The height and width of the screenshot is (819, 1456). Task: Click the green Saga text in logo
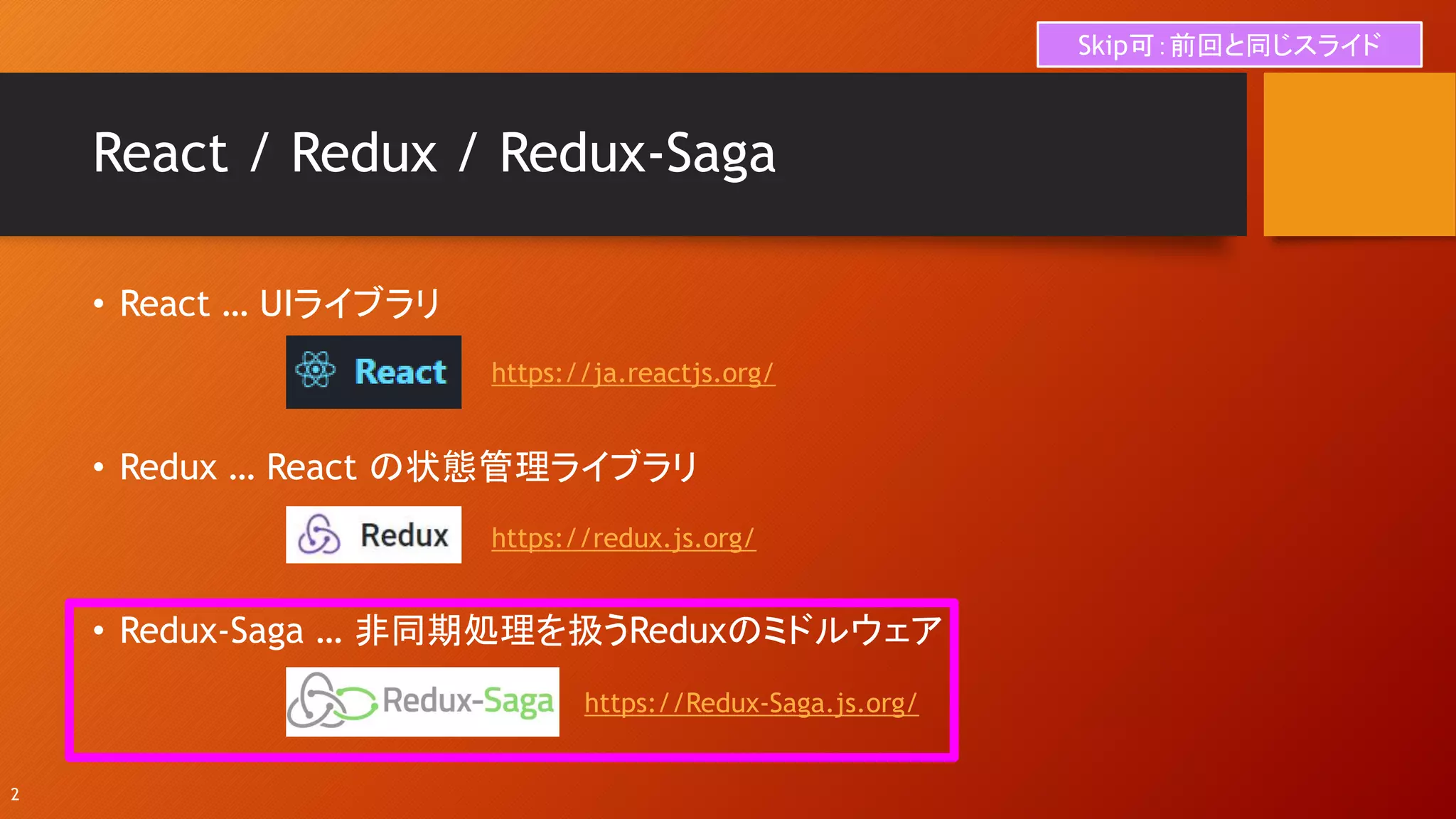(x=519, y=702)
